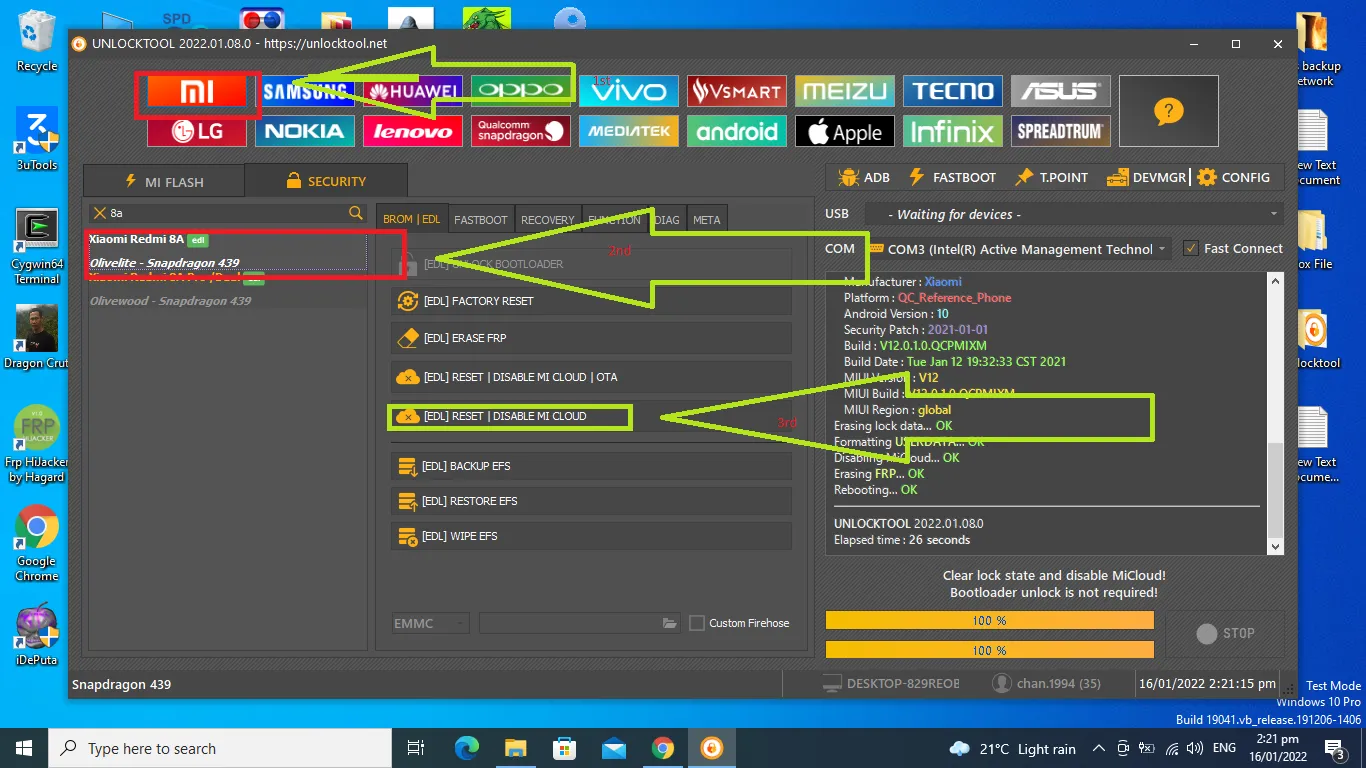Open UnlockTool from the taskbar

click(x=711, y=748)
